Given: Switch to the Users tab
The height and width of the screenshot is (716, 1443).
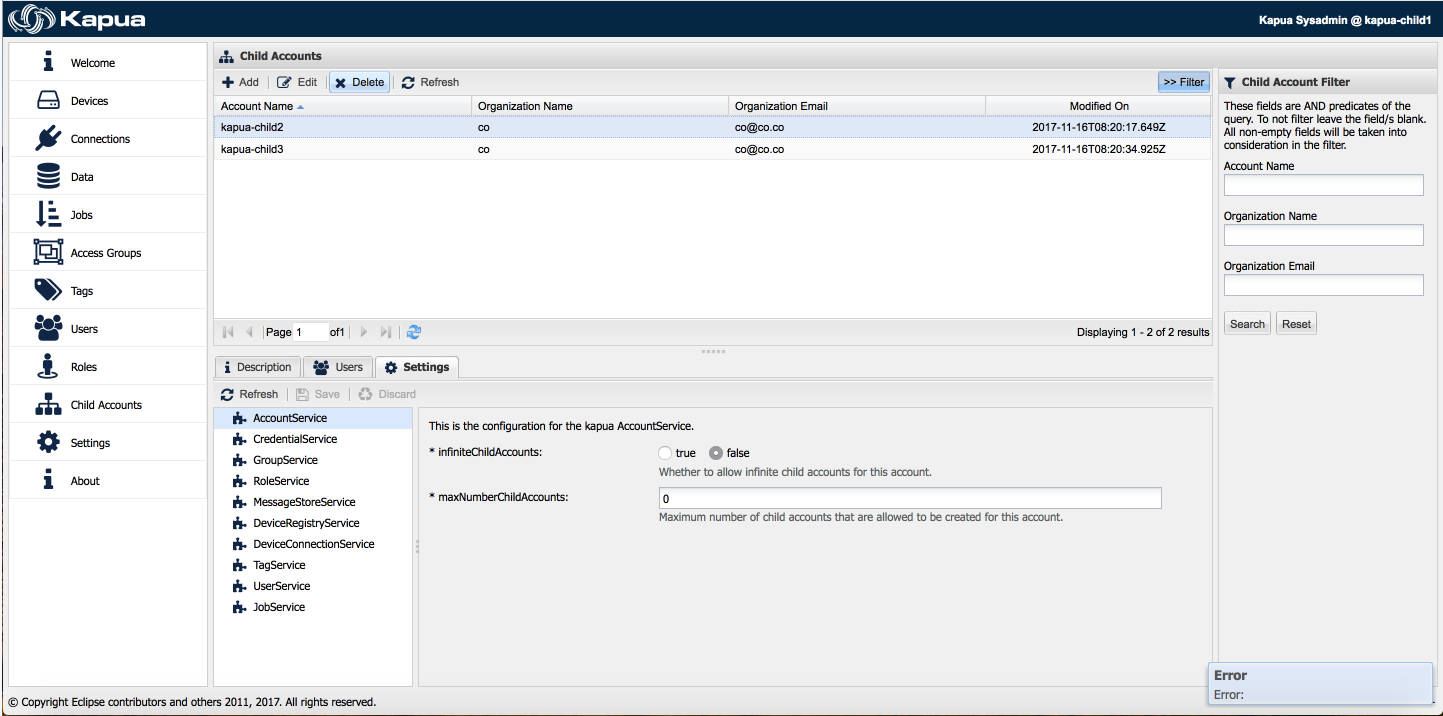Looking at the screenshot, I should (x=338, y=367).
